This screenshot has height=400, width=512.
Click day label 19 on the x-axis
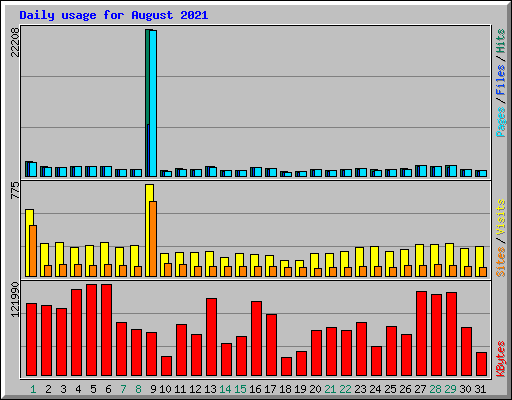300,389
